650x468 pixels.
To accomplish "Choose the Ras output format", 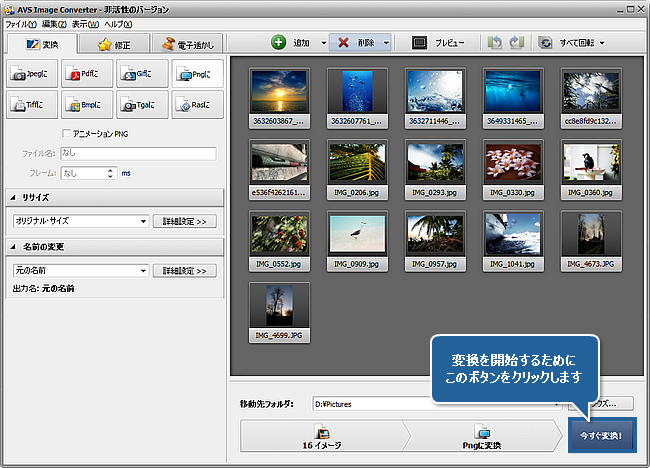I will click(196, 104).
